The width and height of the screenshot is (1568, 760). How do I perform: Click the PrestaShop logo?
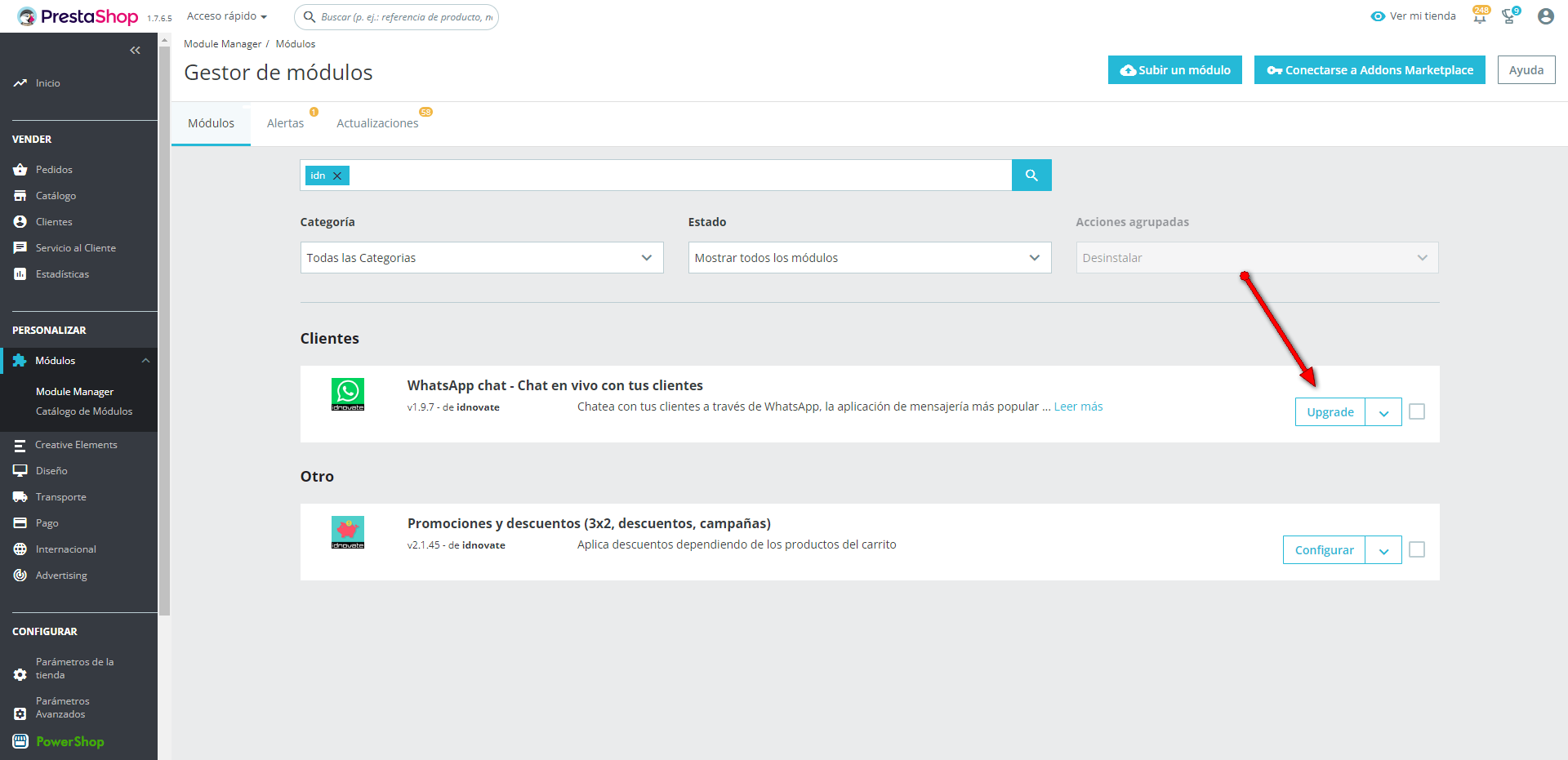pyautogui.click(x=78, y=16)
